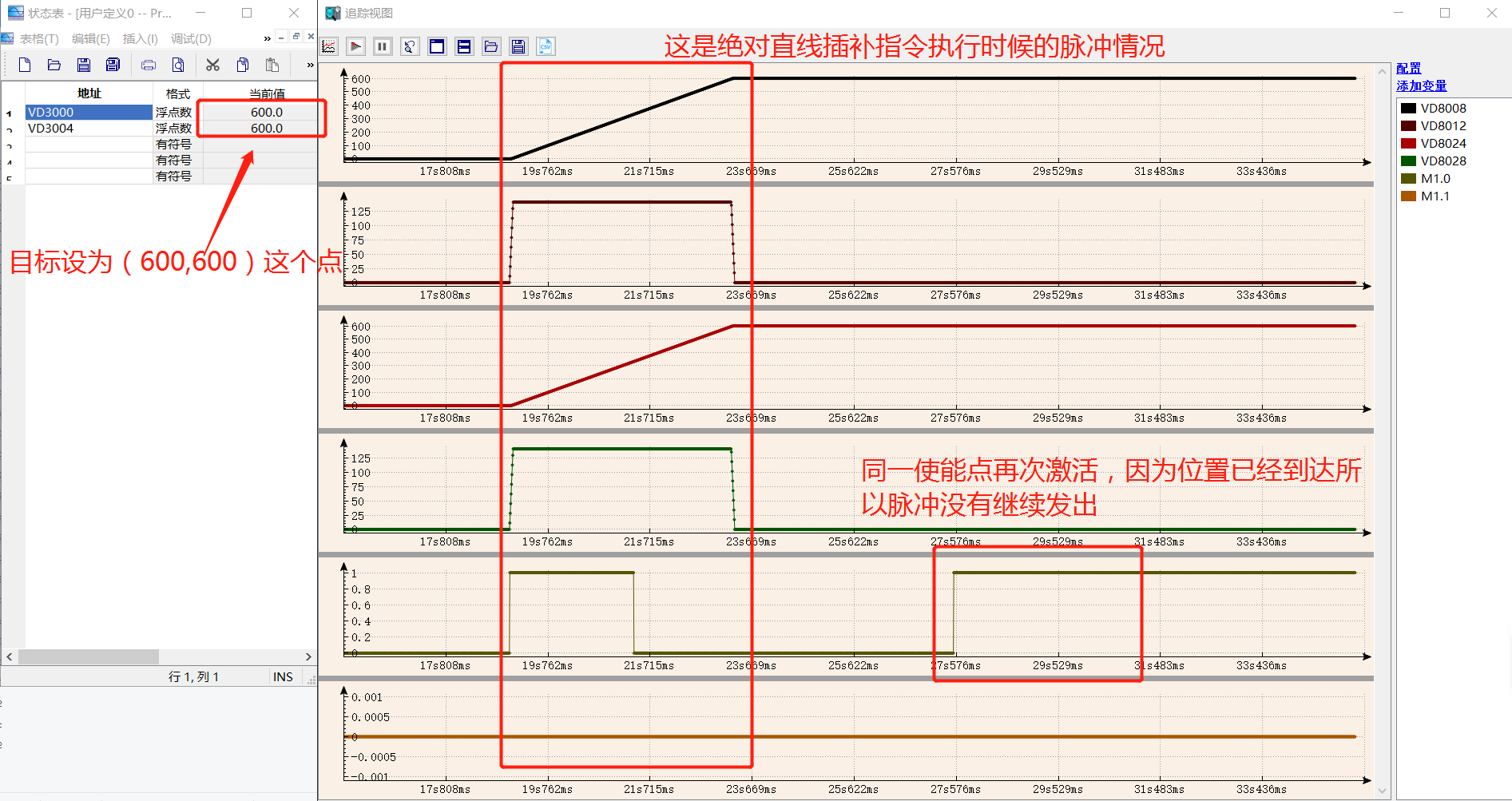Select the M1.1 variable label
Screen dimensions: 1512x801
[x=1435, y=196]
